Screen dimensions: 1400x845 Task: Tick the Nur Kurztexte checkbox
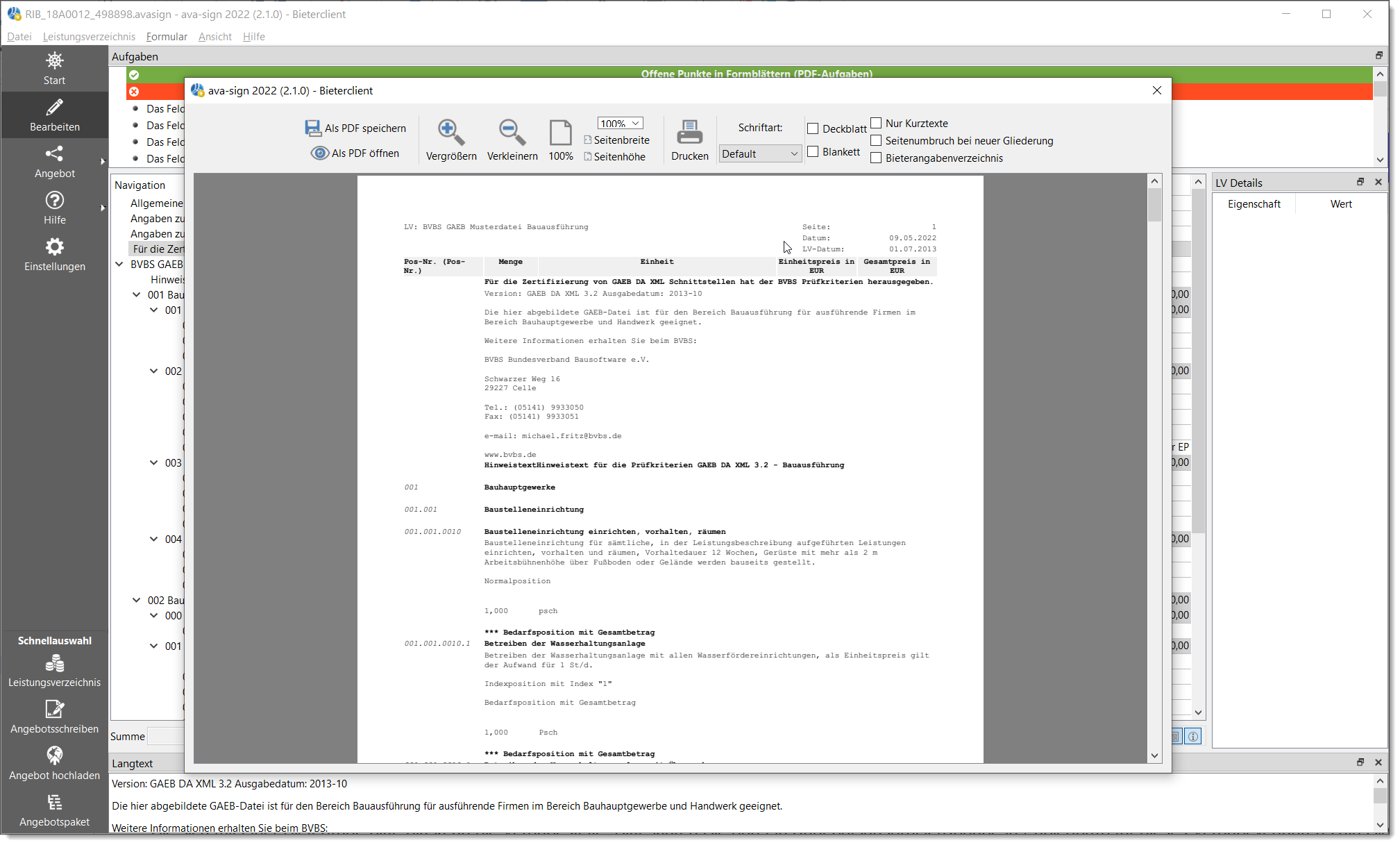click(876, 123)
